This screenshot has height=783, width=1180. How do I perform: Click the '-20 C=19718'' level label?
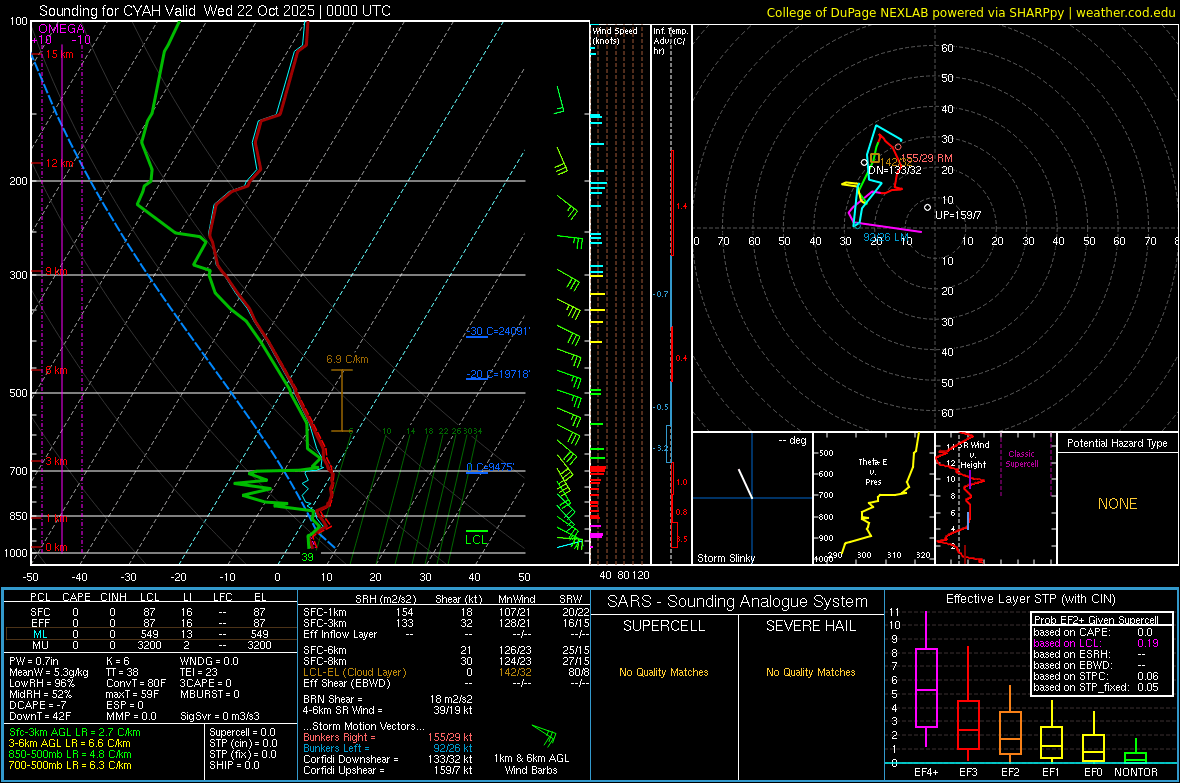[x=497, y=374]
